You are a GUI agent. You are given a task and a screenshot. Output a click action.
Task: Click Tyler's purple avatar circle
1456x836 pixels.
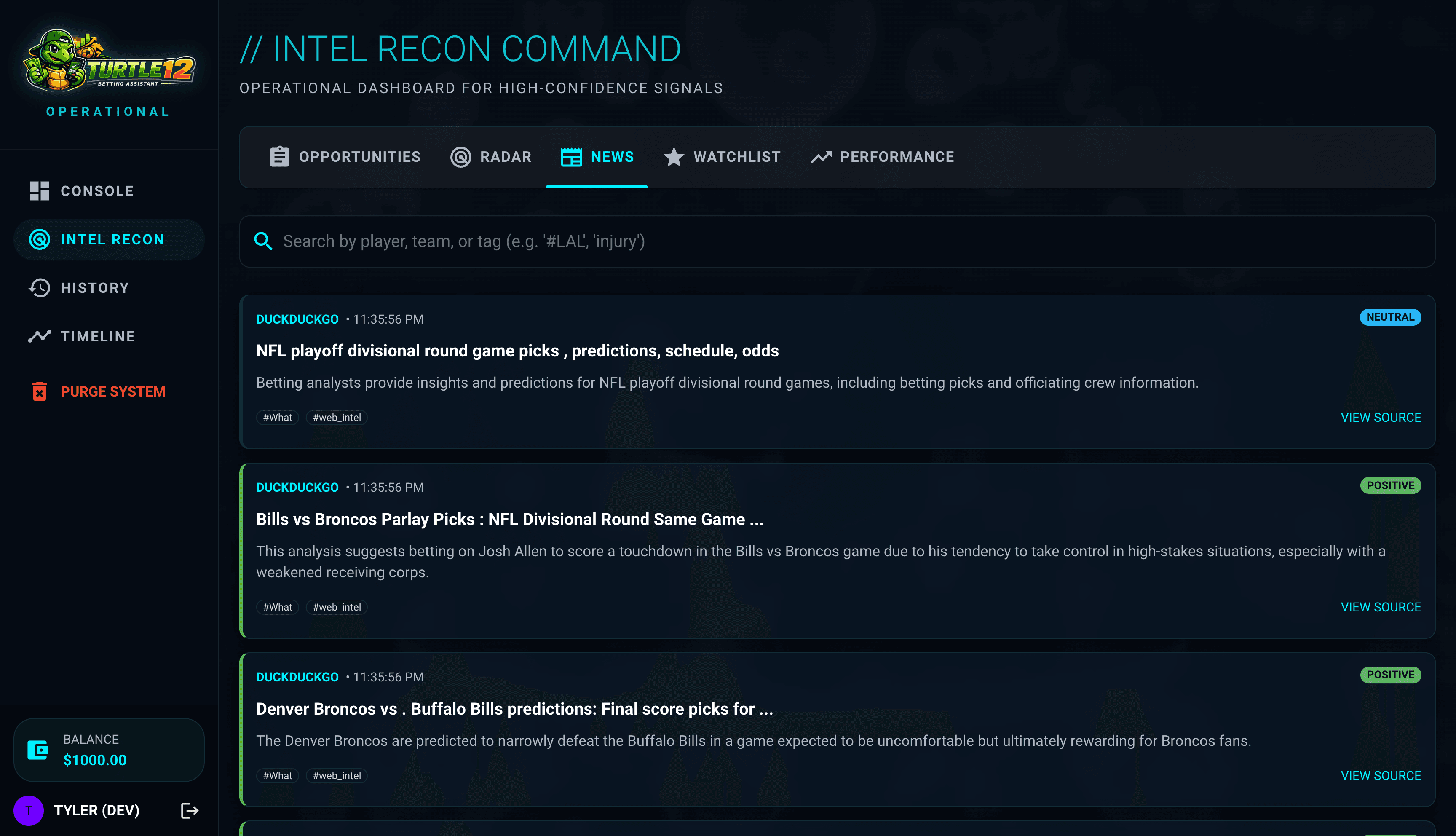(28, 810)
